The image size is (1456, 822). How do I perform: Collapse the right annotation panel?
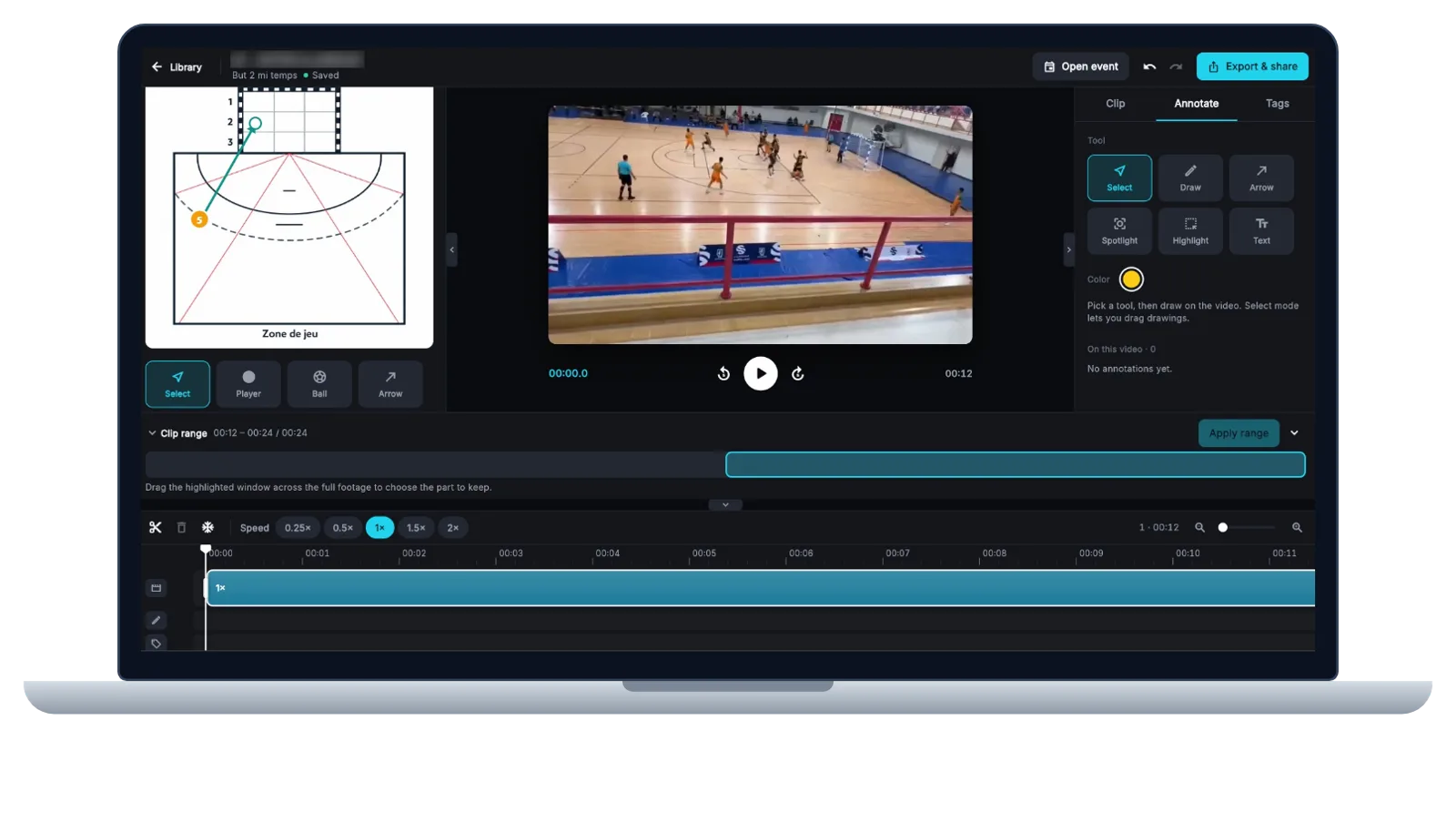(1068, 249)
